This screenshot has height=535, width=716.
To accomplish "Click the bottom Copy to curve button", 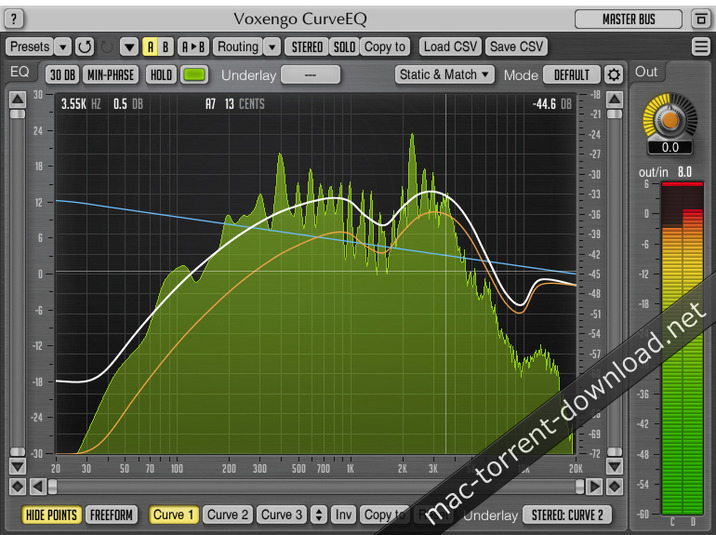I will coord(385,515).
